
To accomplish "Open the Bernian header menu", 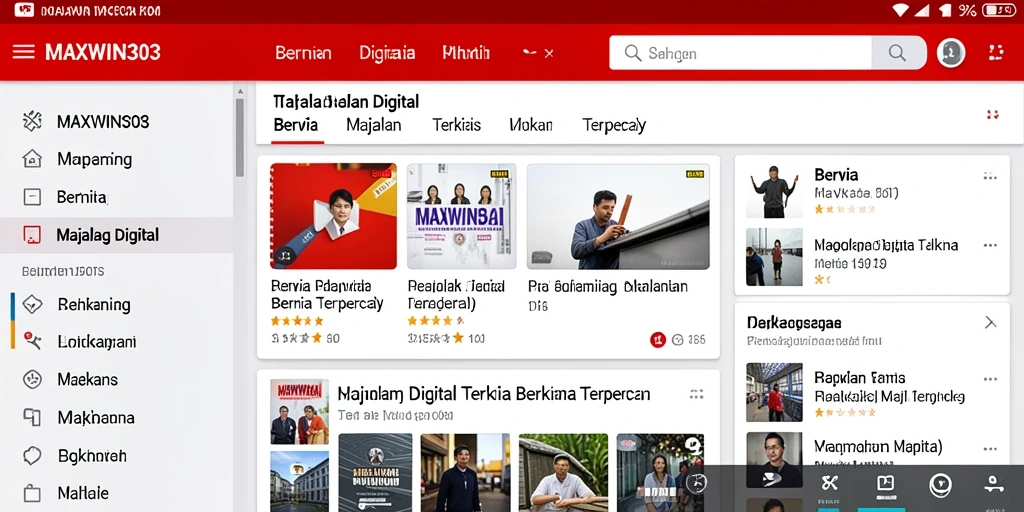I will pos(303,53).
